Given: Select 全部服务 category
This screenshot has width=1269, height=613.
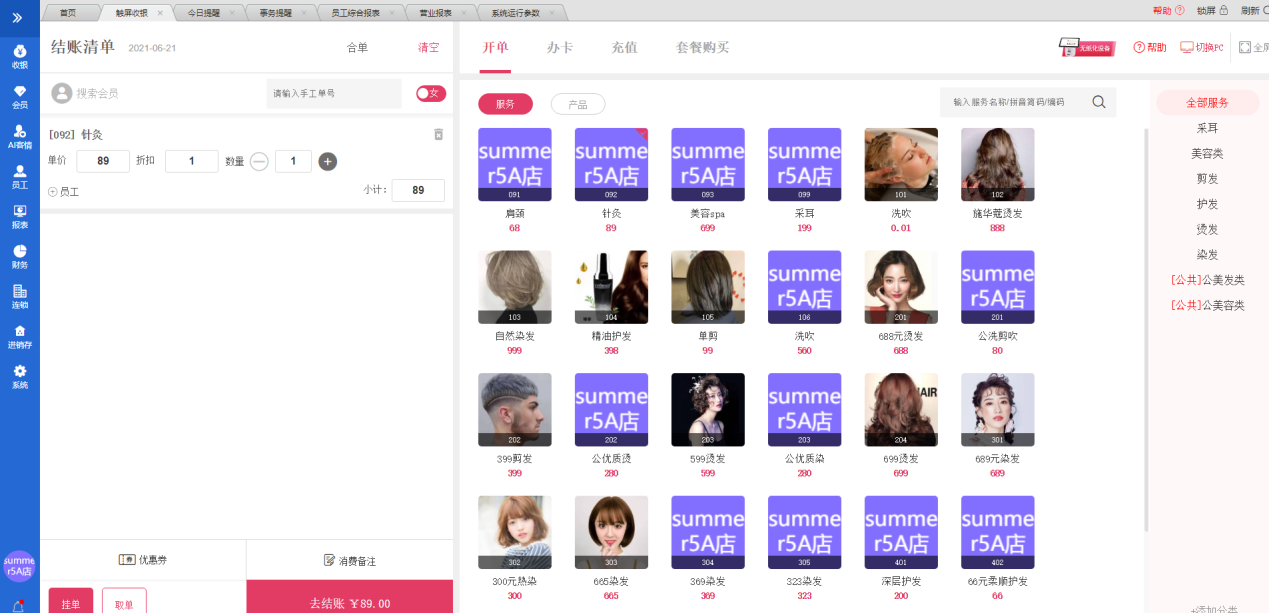Looking at the screenshot, I should pyautogui.click(x=1208, y=103).
